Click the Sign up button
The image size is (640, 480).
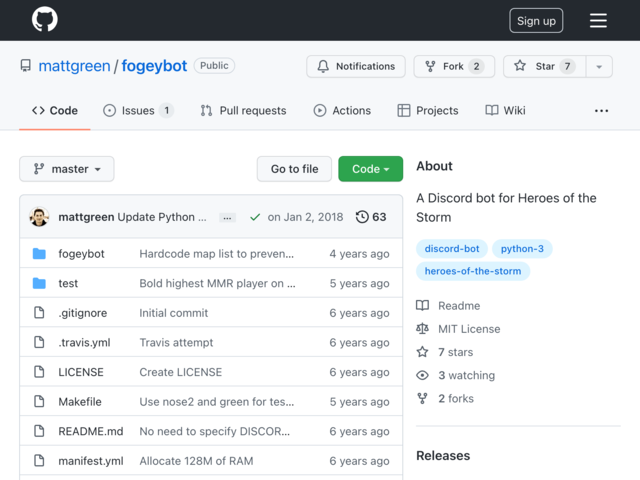(536, 21)
